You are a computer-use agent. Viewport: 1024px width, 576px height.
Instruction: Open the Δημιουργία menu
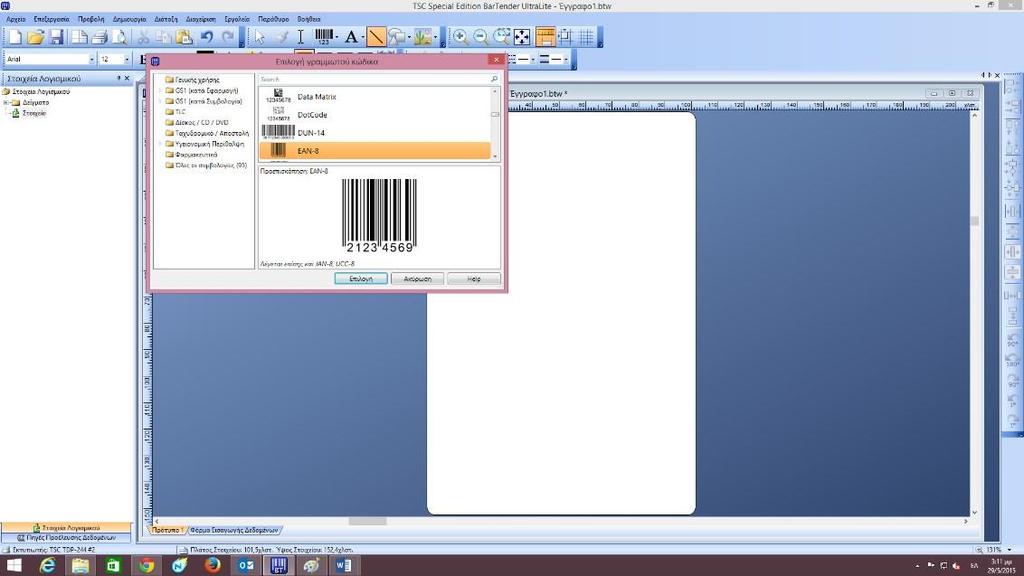point(129,19)
